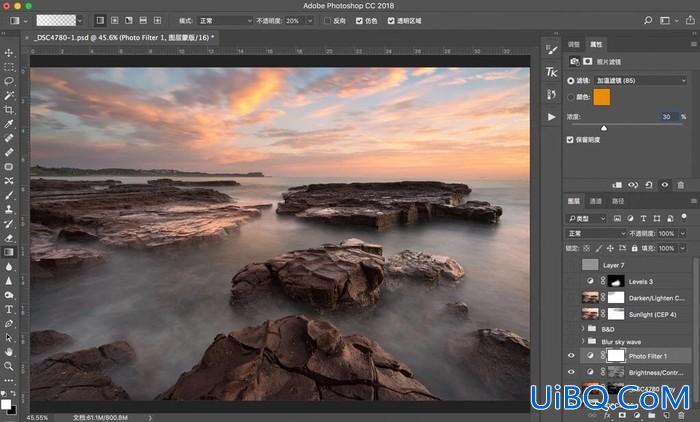Open the workspace switcher button

click(x=665, y=21)
